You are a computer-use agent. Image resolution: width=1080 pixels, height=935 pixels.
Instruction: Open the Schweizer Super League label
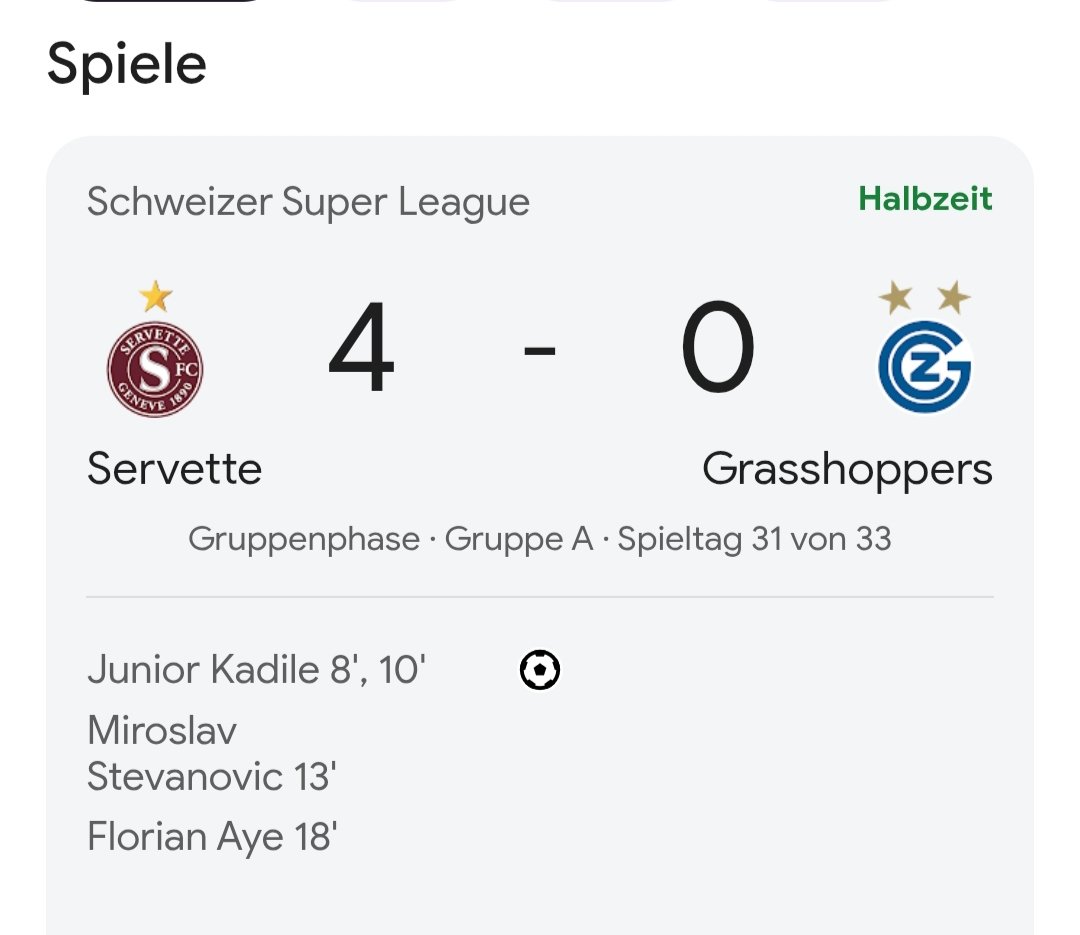point(308,202)
